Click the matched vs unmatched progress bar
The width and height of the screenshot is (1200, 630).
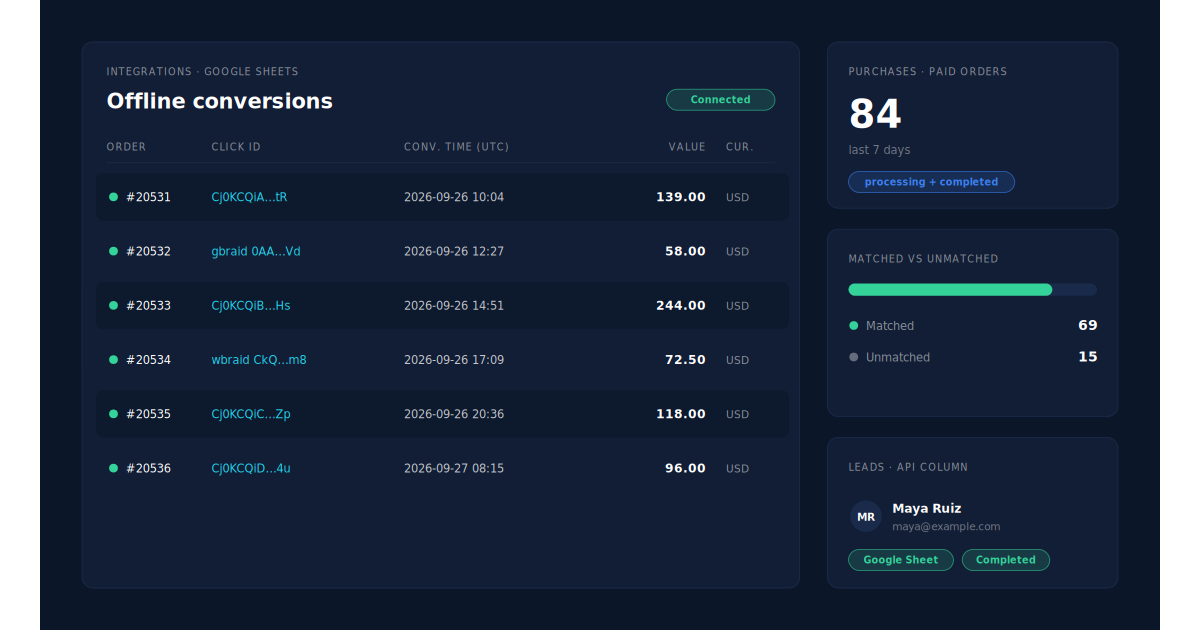tap(972, 290)
